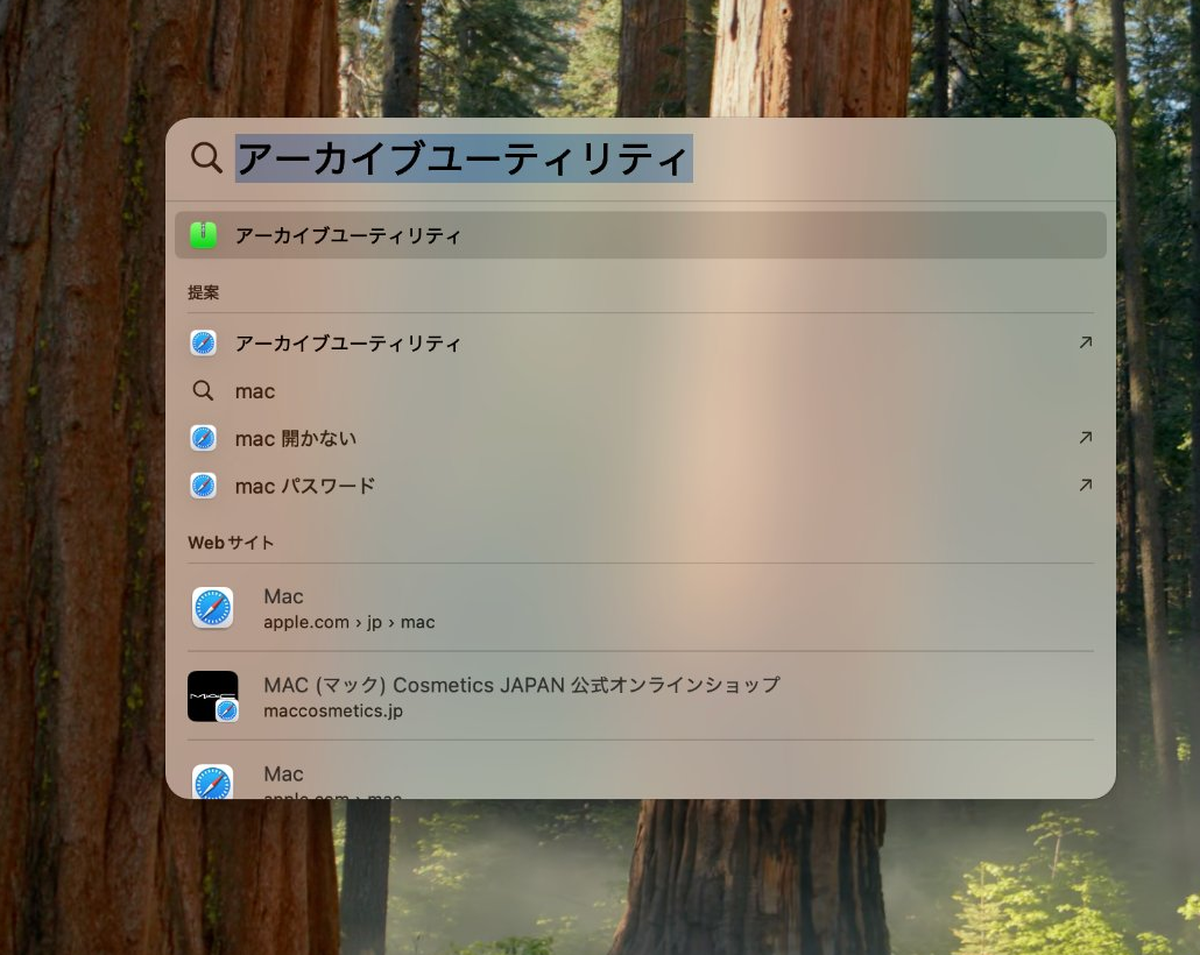Click the arrow next to "mac 開かない" row
This screenshot has height=955, width=1200.
[1085, 438]
